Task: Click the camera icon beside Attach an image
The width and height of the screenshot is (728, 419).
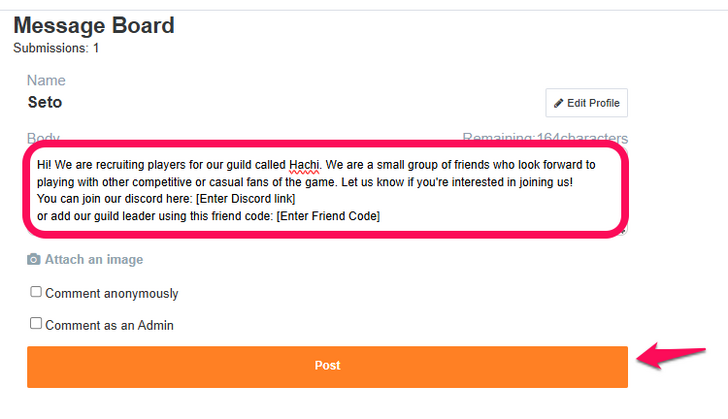Action: coord(34,260)
